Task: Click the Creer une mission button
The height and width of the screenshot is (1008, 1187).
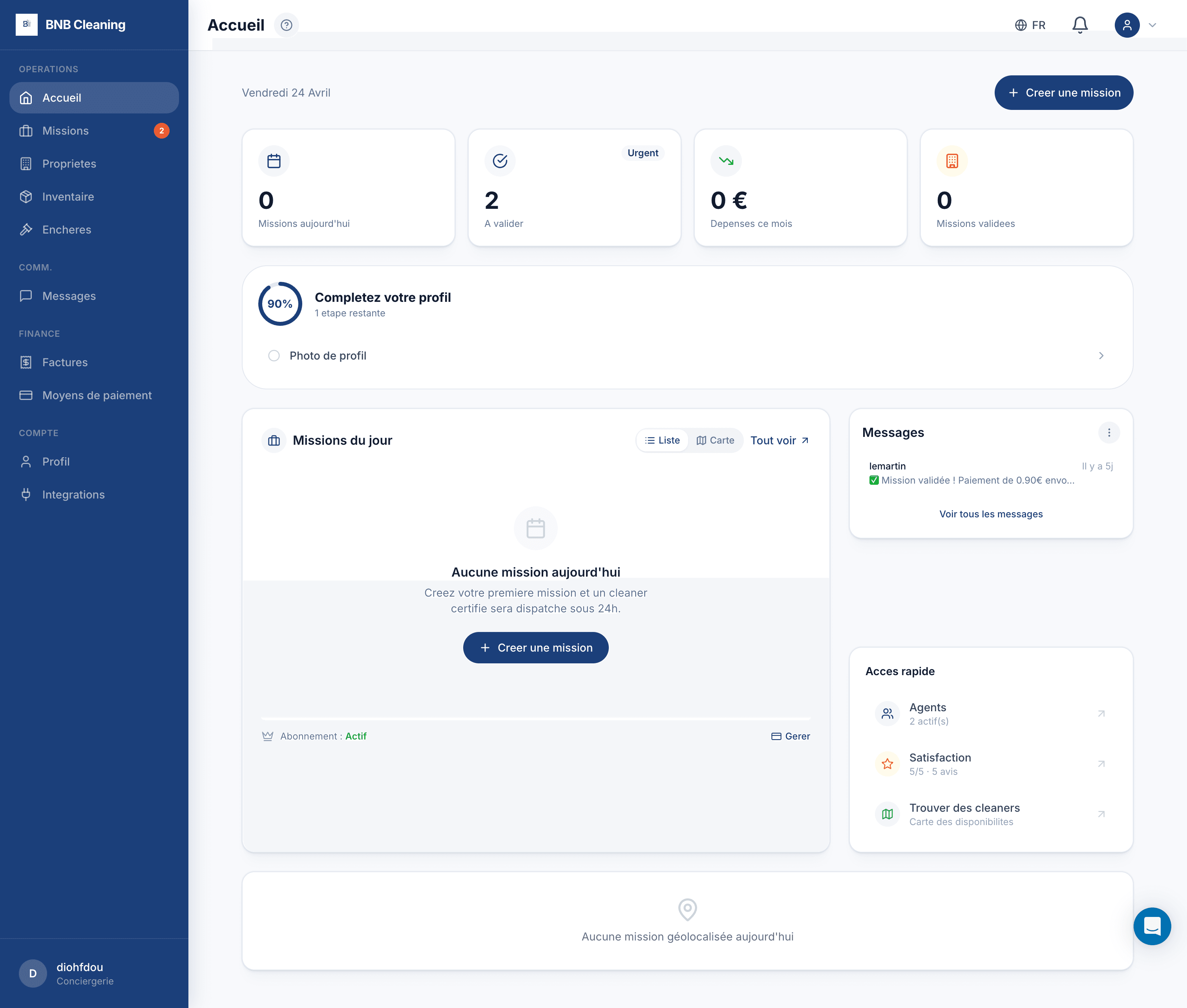Action: pyautogui.click(x=1064, y=92)
